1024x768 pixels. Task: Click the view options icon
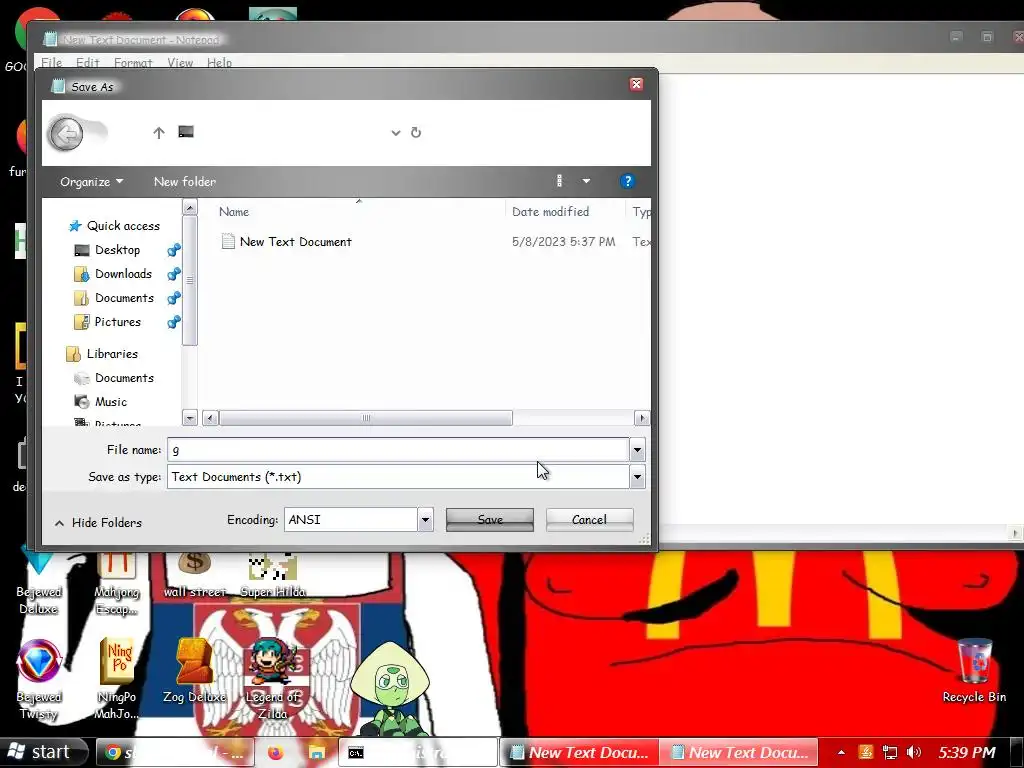[559, 181]
